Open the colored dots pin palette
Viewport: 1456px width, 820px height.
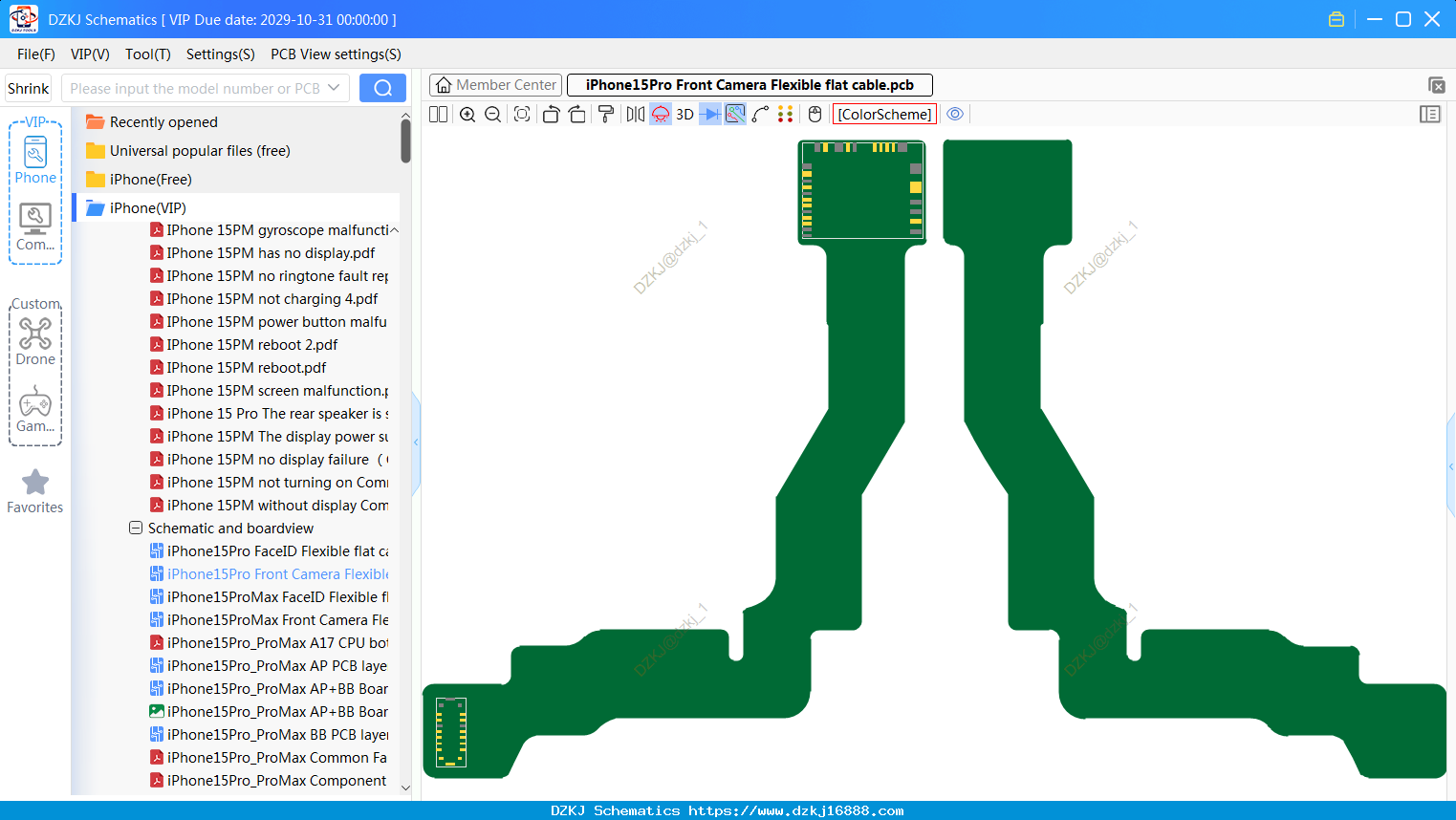pyautogui.click(x=786, y=114)
